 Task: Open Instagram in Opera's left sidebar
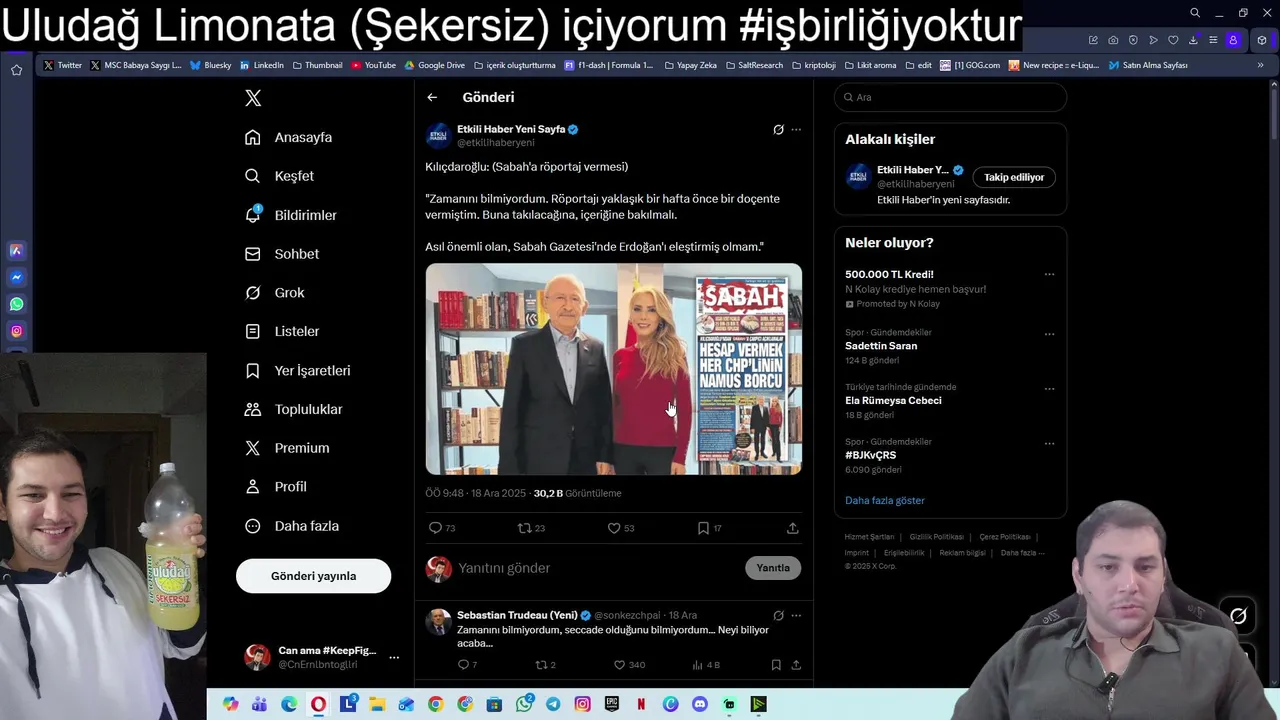pos(16,331)
